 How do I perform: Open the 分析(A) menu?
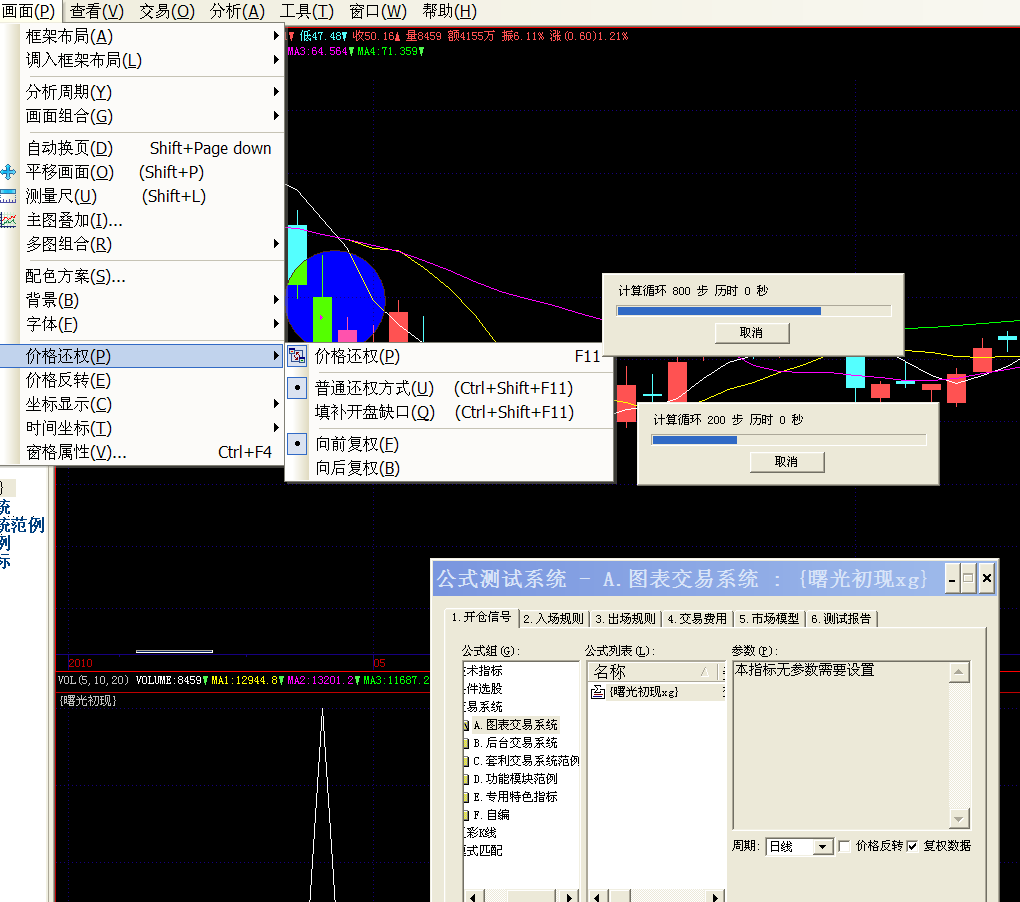237,12
